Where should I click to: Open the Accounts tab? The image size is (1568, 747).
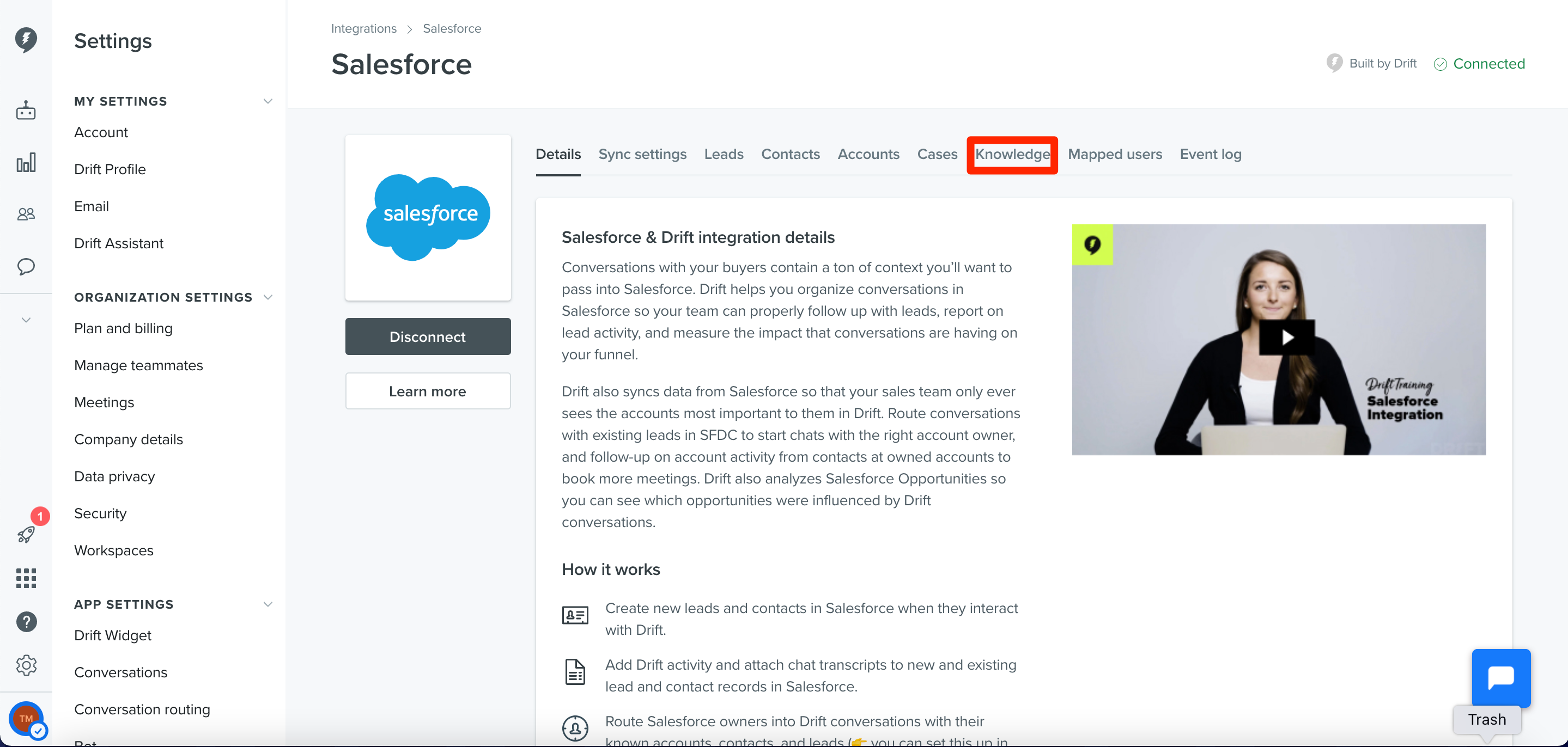[867, 155]
